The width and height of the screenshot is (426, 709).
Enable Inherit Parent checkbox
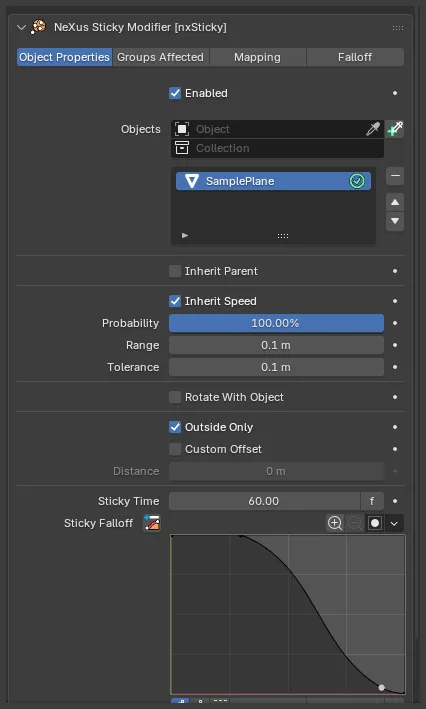(175, 271)
